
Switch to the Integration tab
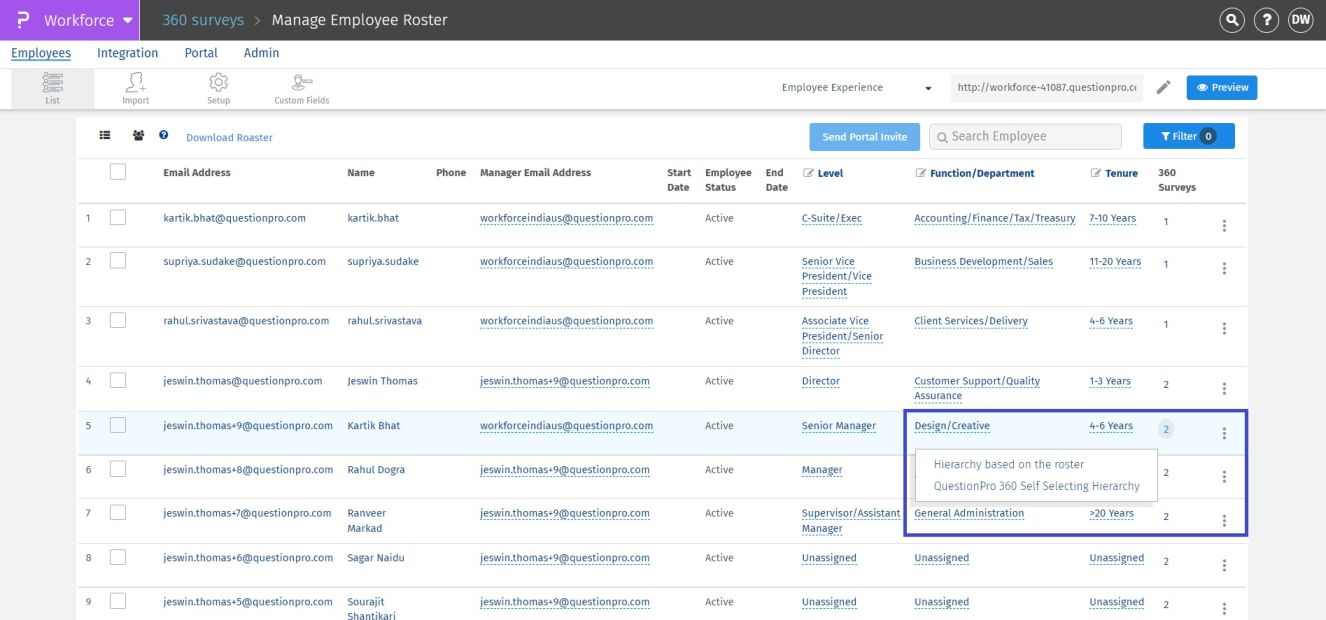(127, 53)
